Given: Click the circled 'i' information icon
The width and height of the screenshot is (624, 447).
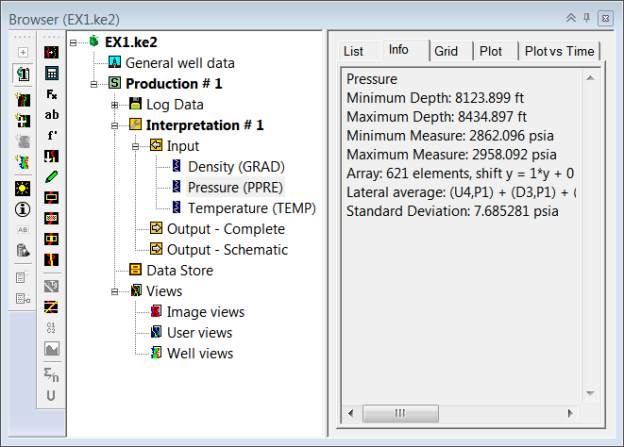Looking at the screenshot, I should 23,209.
